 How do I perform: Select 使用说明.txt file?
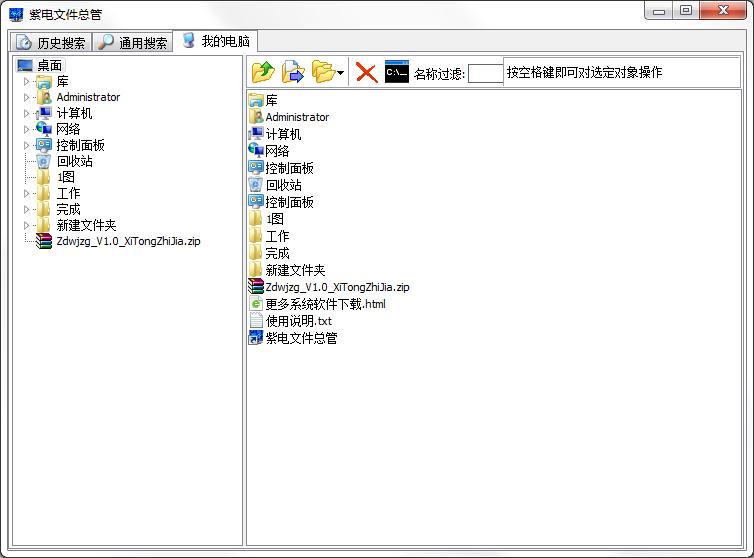[299, 321]
